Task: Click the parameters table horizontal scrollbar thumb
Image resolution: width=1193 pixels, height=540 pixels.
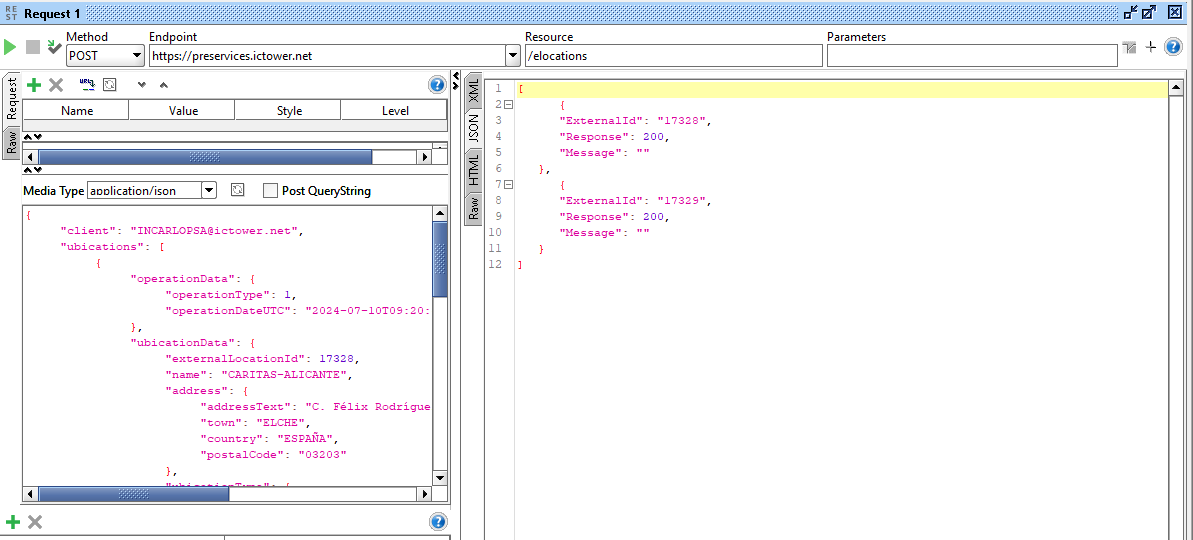Action: click(x=205, y=157)
